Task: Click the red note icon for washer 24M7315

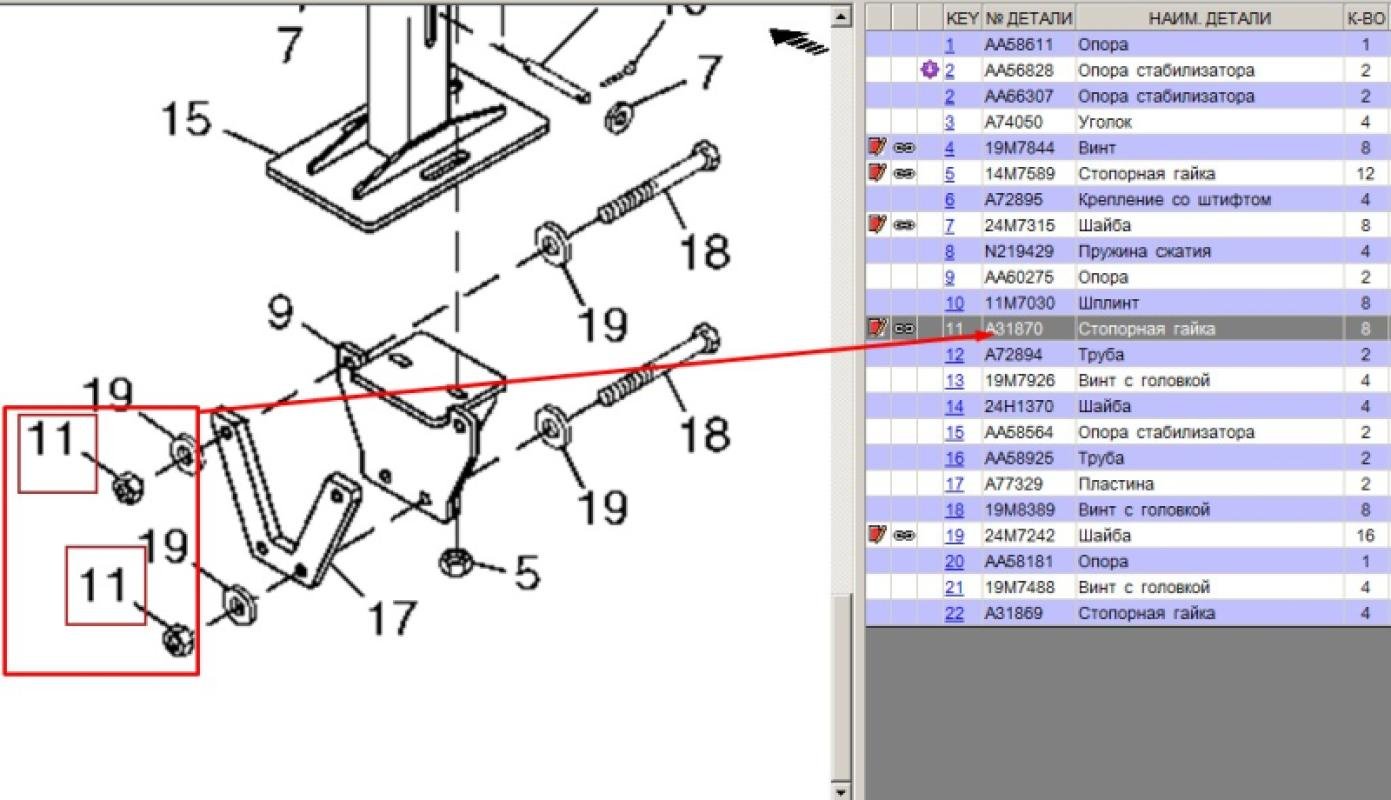Action: click(878, 225)
